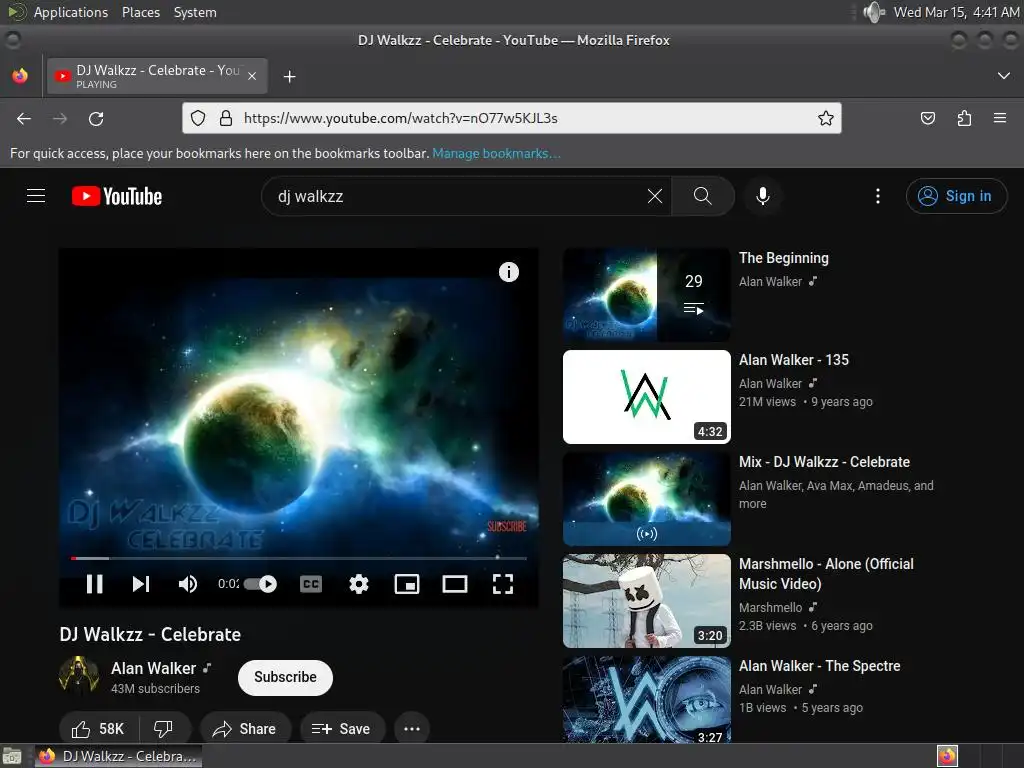Switch to theater mode icon
The height and width of the screenshot is (768, 1024).
455,584
